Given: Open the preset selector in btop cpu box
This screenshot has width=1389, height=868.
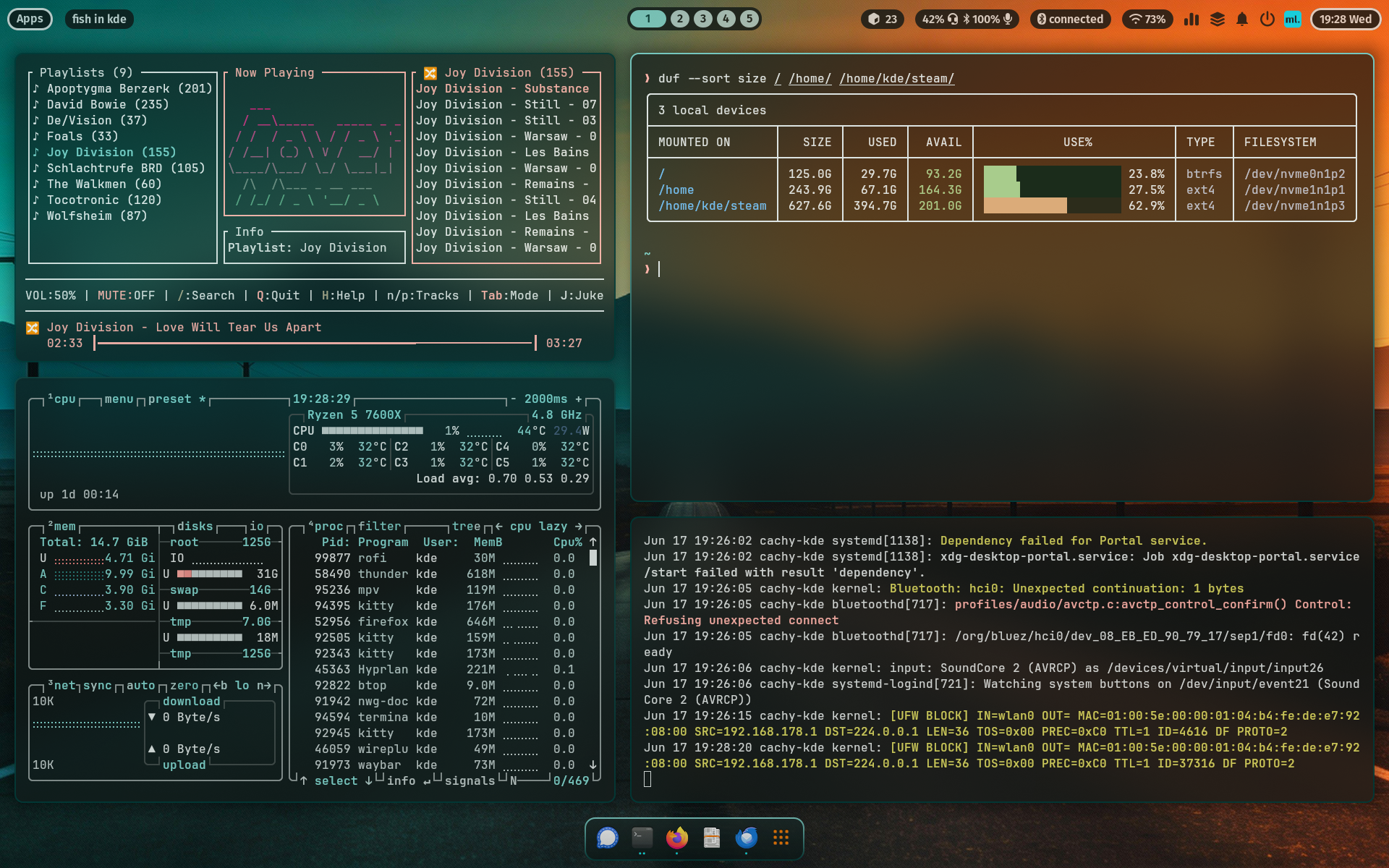Looking at the screenshot, I should click(177, 399).
